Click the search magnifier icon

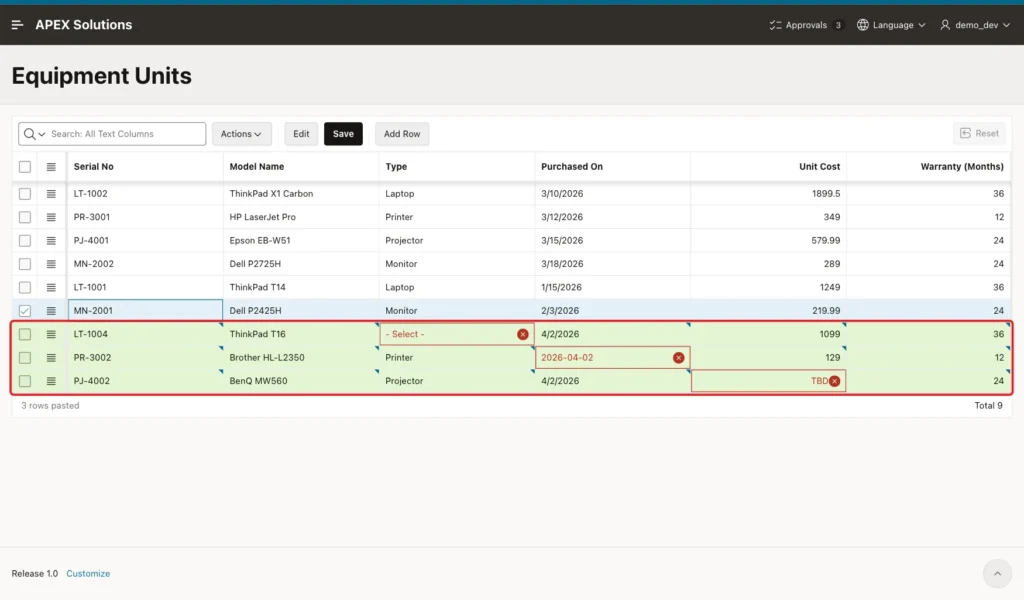(29, 134)
